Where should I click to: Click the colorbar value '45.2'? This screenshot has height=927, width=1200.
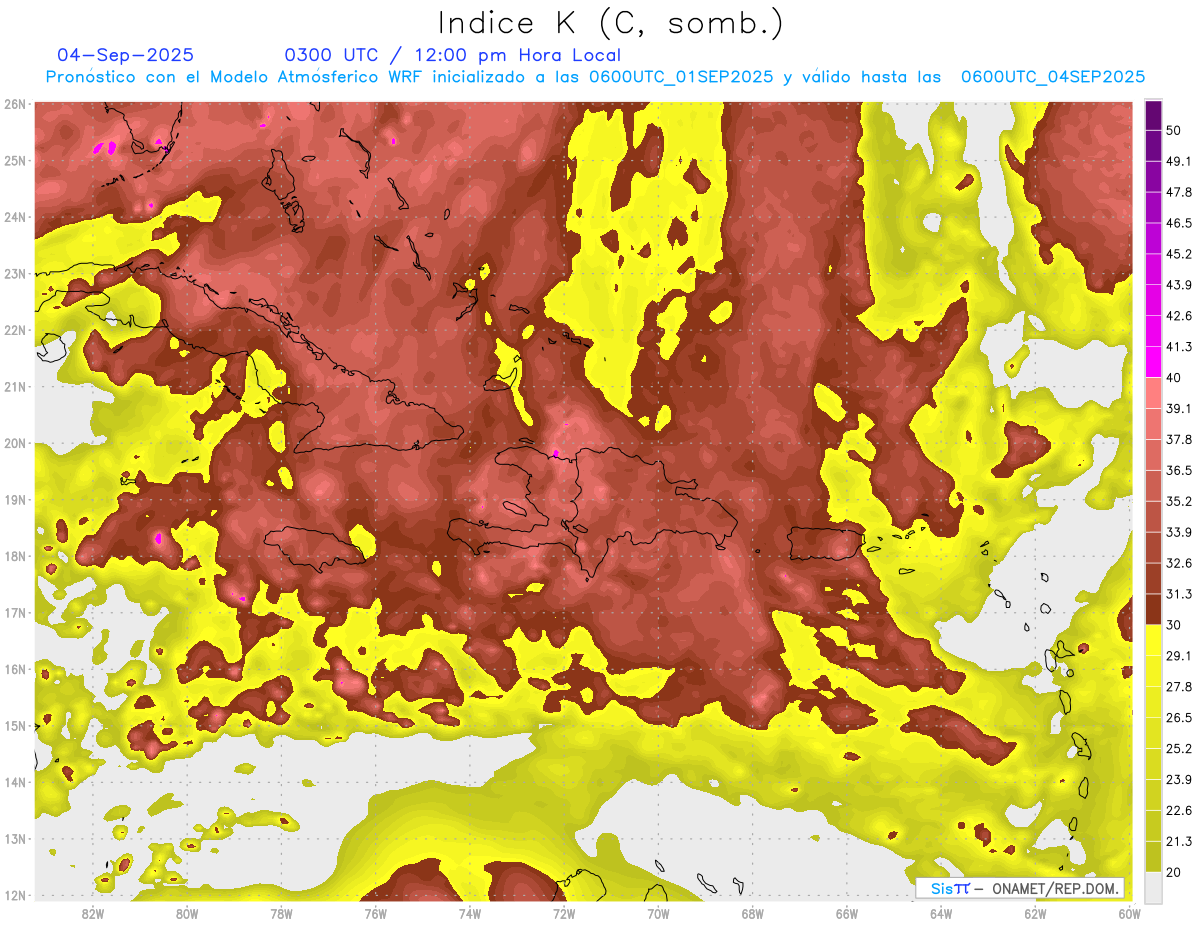point(1179,254)
